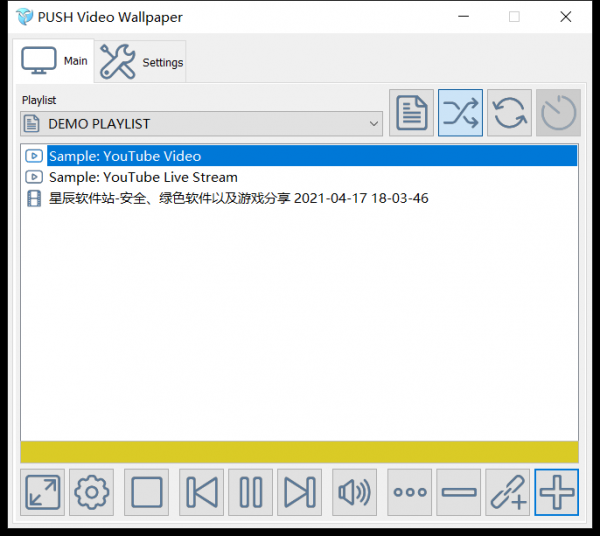Select Sample: YouTube Video item
Image resolution: width=600 pixels, height=536 pixels.
pos(125,156)
